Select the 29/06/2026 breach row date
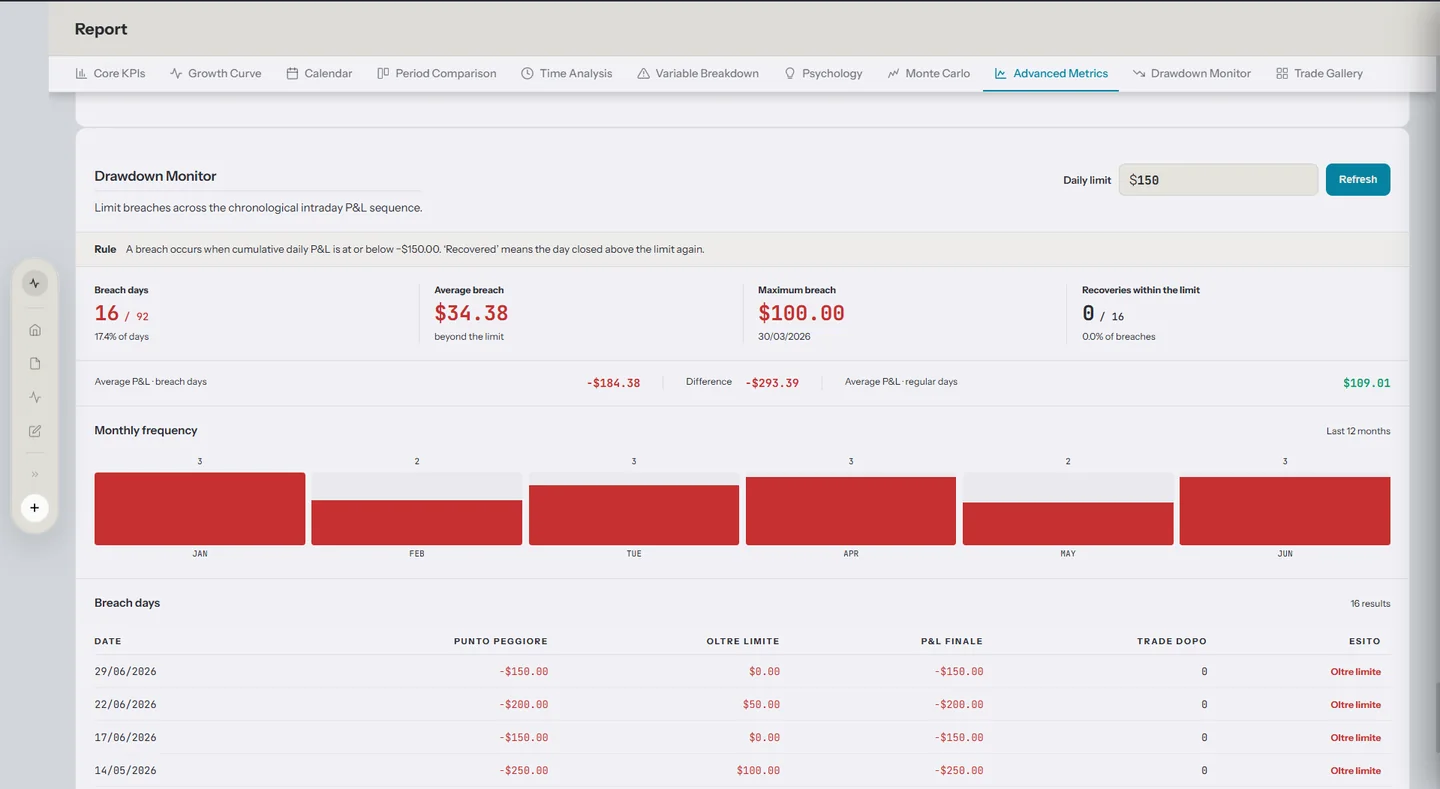The height and width of the screenshot is (789, 1440). (125, 672)
